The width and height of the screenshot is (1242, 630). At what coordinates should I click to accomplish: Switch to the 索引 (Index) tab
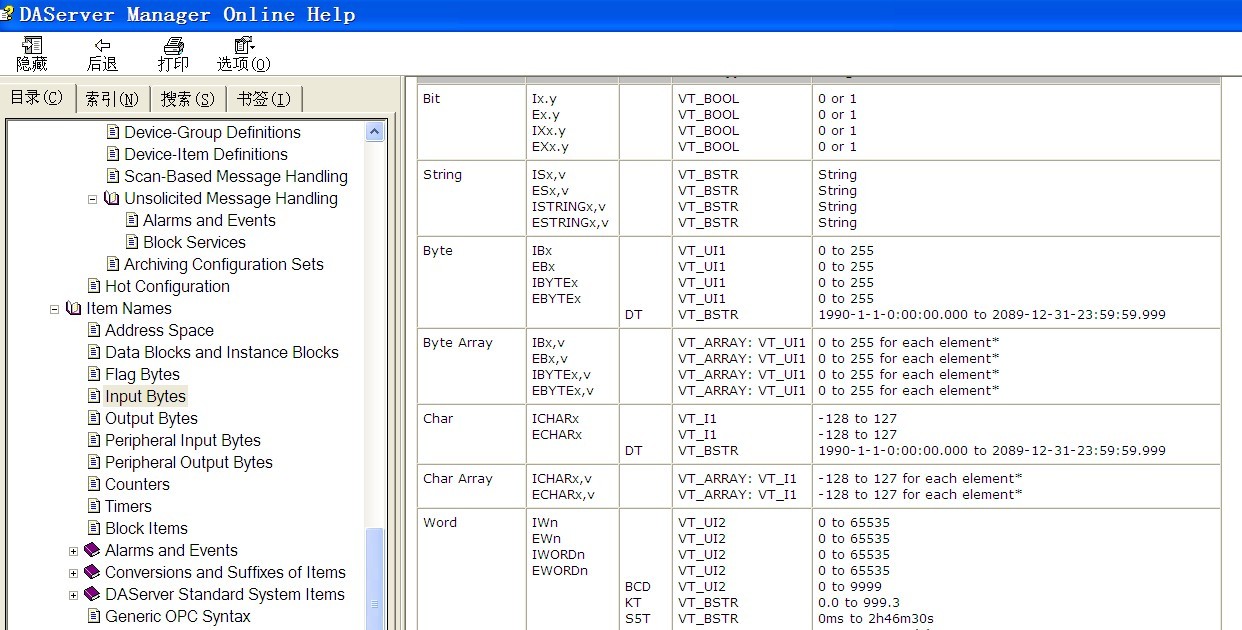coord(112,99)
